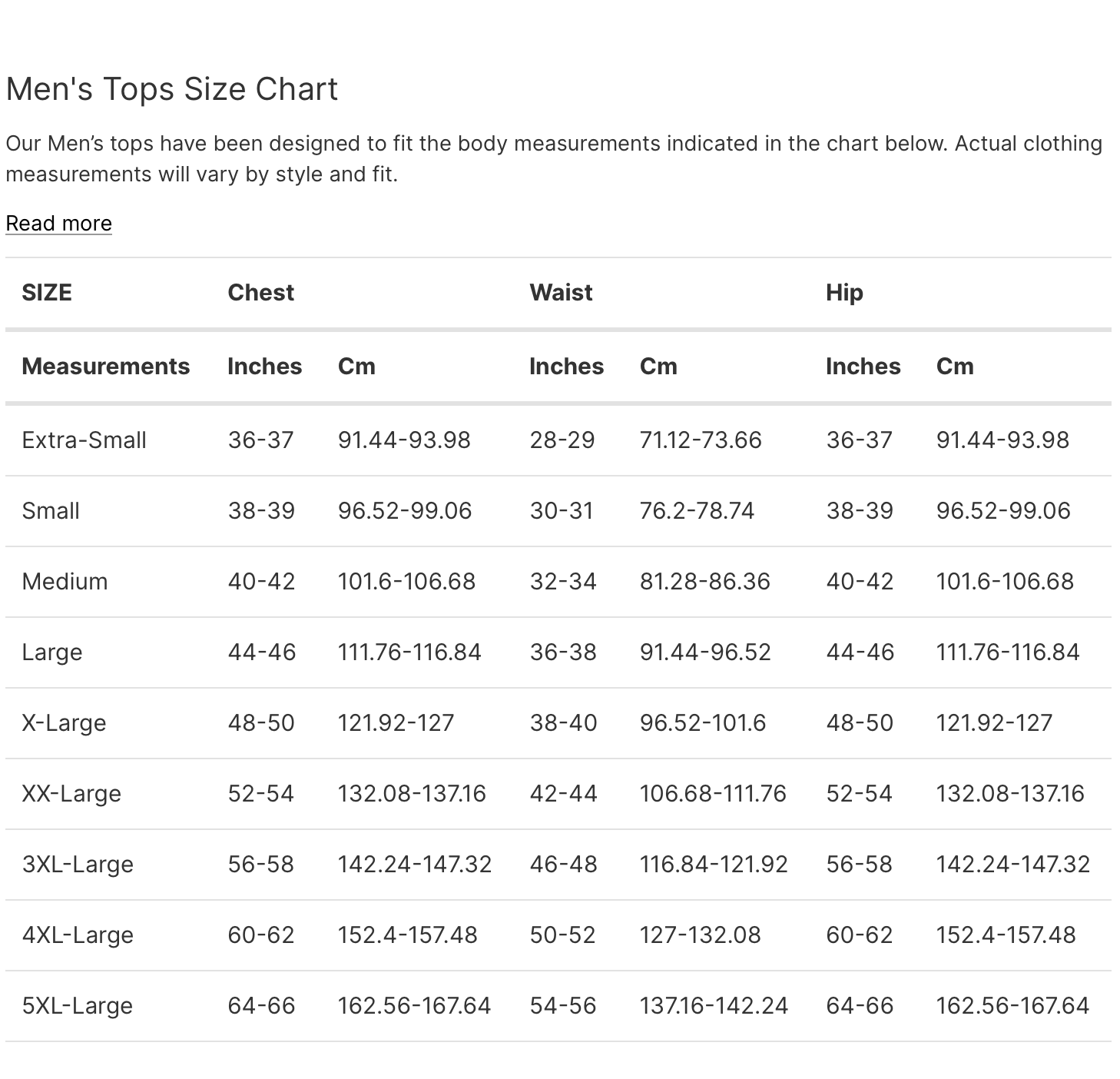Click the Read more link
Viewport: 1120px width, 1079px height.
tap(58, 224)
